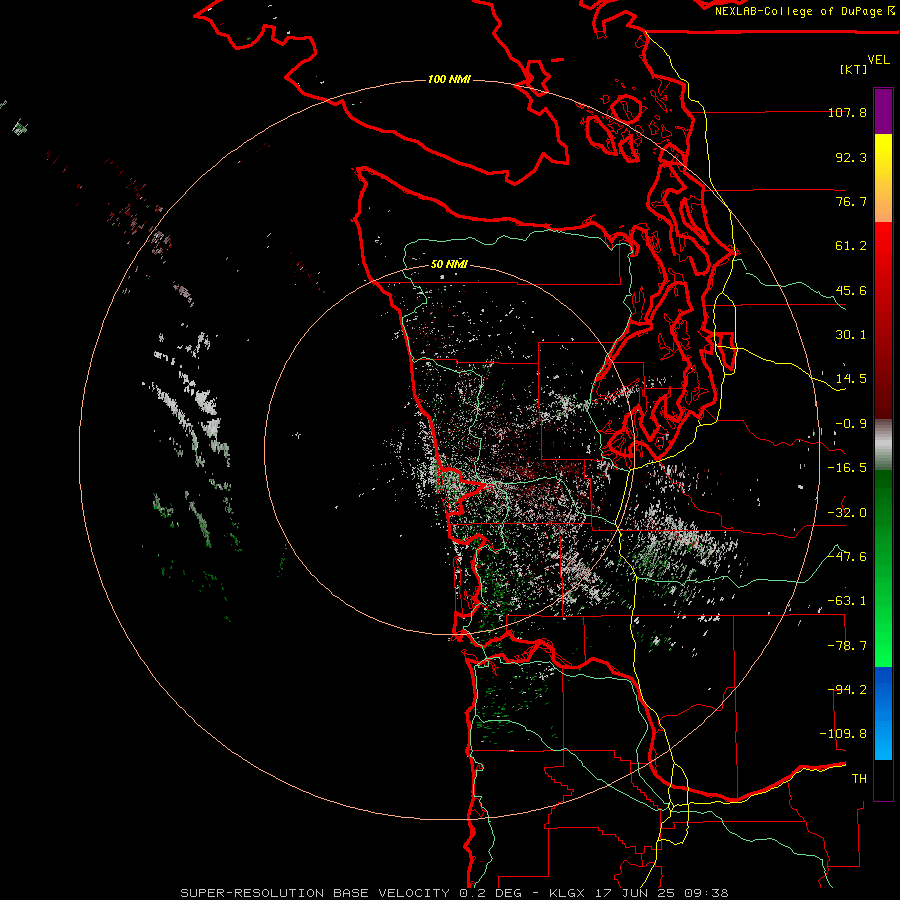Click the VEL legend title
The image size is (900, 900).
(x=878, y=59)
